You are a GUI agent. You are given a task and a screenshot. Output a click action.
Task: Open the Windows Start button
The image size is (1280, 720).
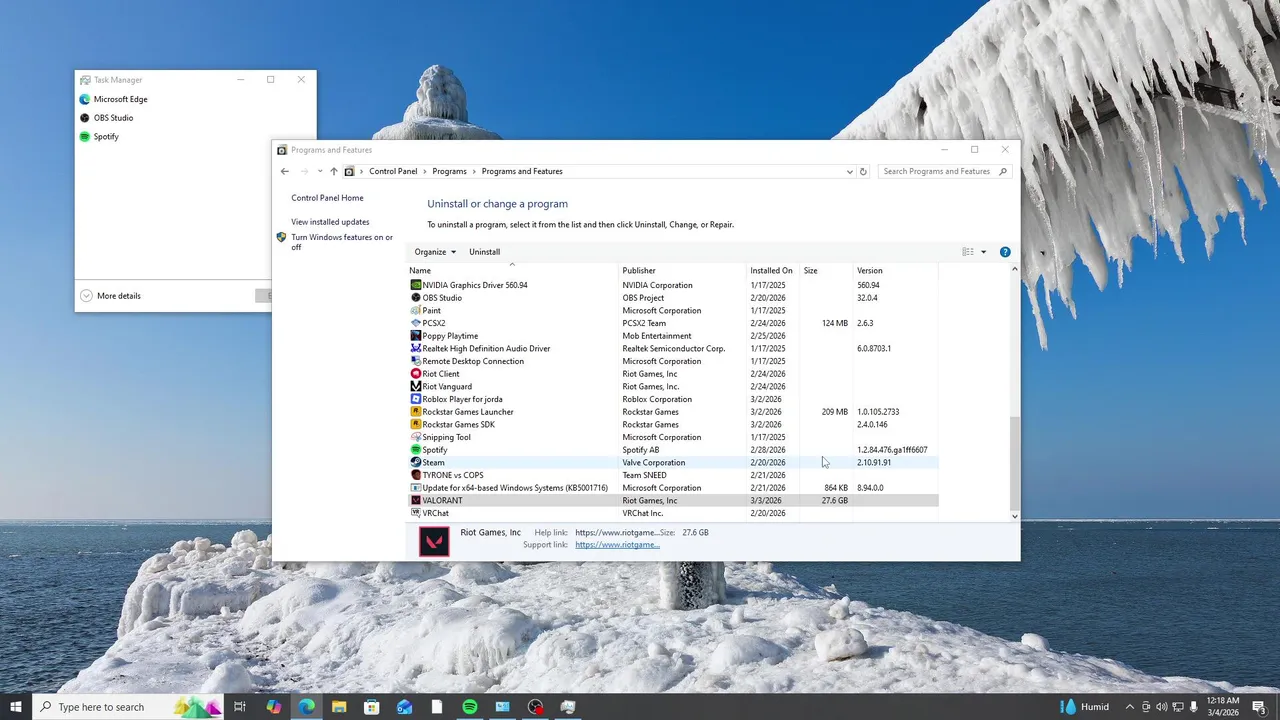(16, 707)
